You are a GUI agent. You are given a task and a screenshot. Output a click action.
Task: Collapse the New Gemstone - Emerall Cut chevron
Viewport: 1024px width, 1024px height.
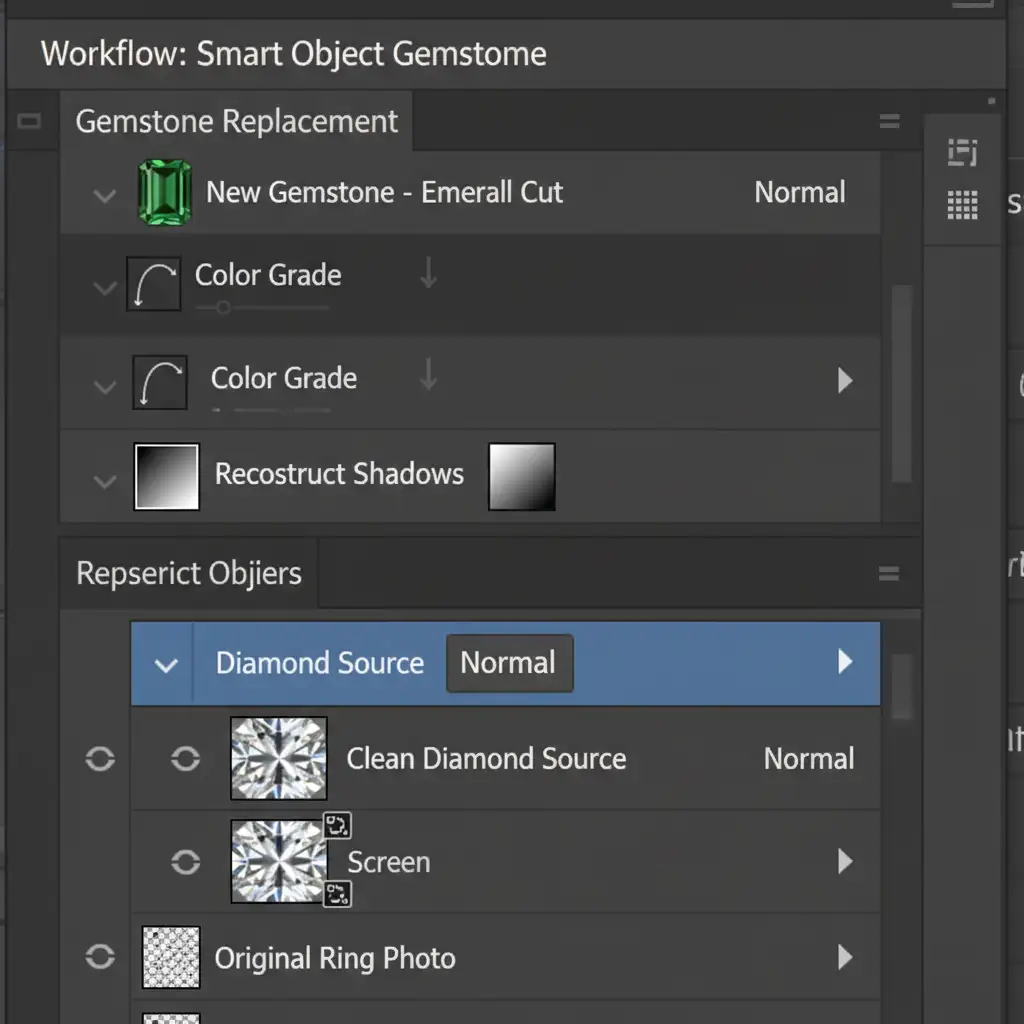(x=105, y=195)
